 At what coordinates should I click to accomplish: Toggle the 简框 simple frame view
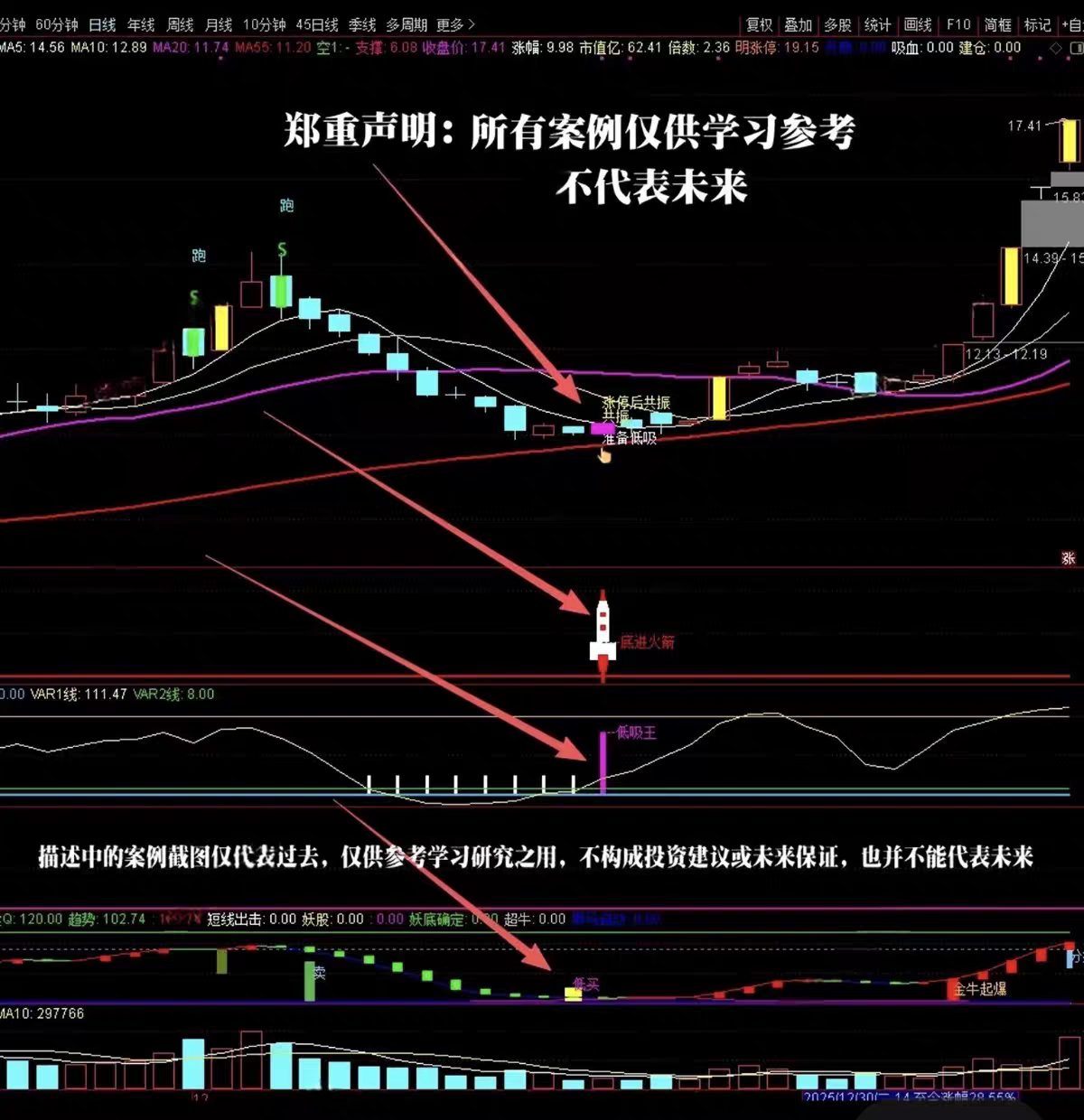[998, 25]
